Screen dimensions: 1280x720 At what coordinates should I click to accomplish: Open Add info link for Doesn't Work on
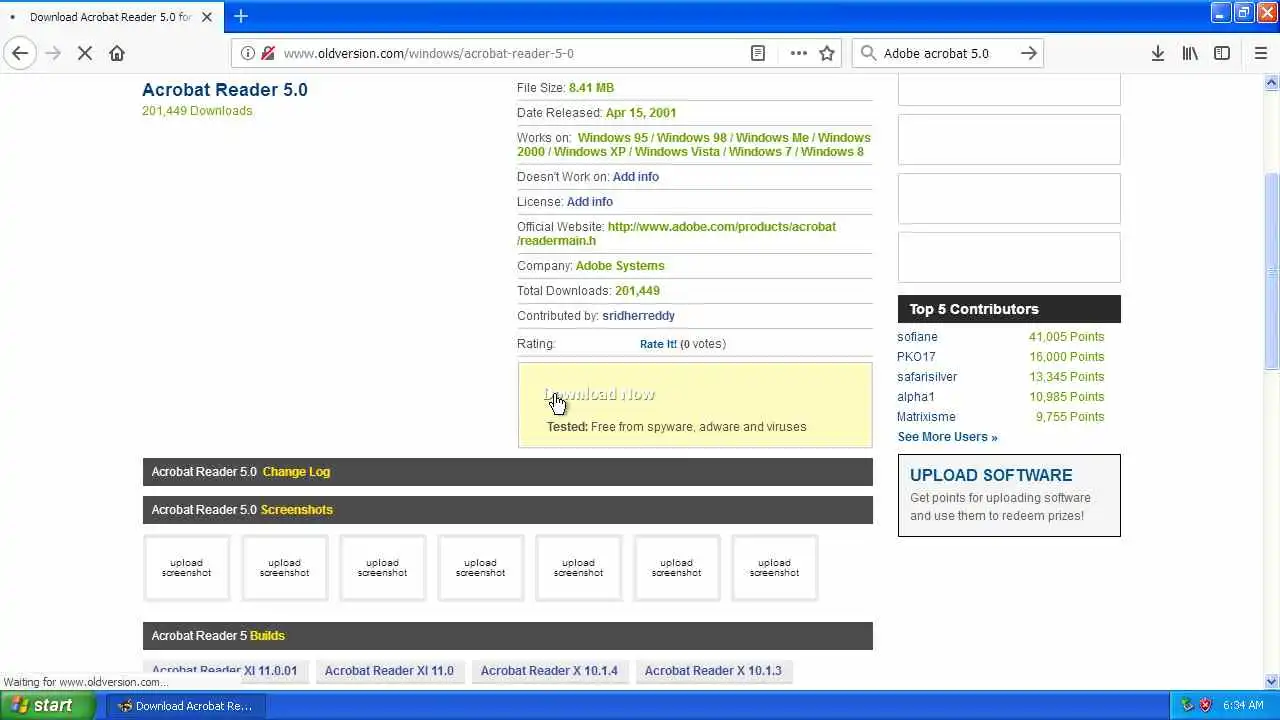635,177
